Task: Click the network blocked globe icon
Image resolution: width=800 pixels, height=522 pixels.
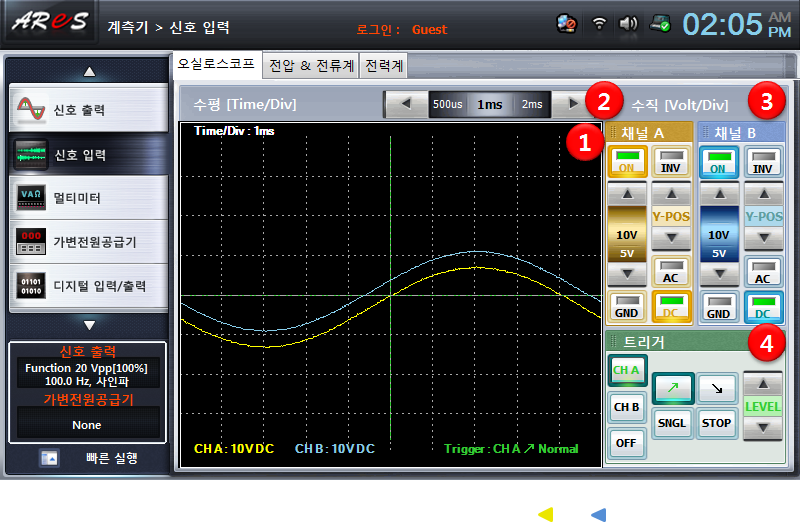Action: pos(567,23)
